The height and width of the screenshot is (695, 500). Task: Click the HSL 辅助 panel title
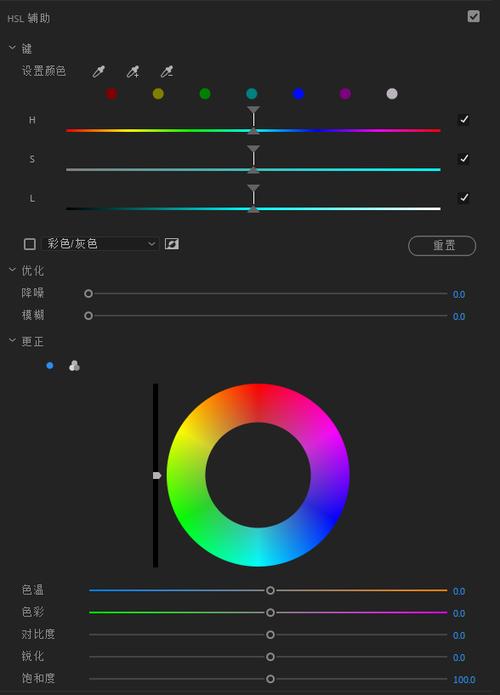point(29,18)
